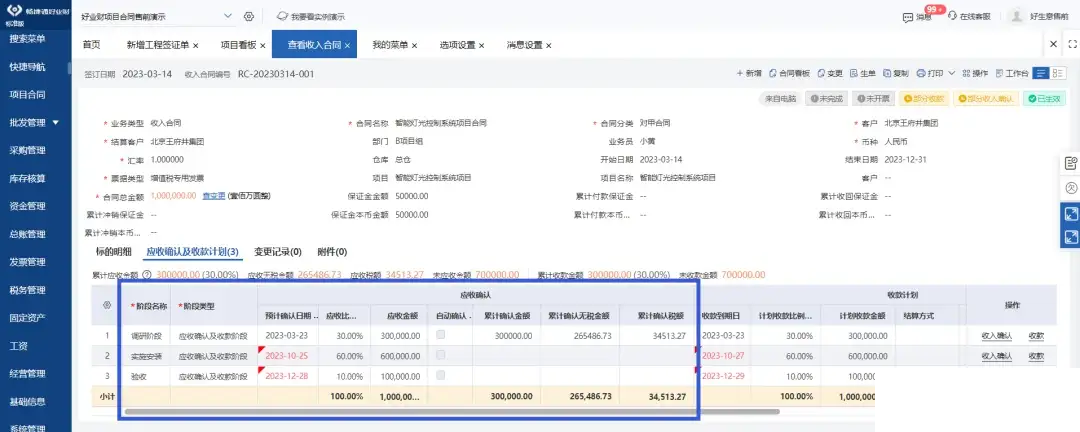1080x432 pixels.
Task: Open 发票管理 in the sidebar
Action: tap(28, 262)
